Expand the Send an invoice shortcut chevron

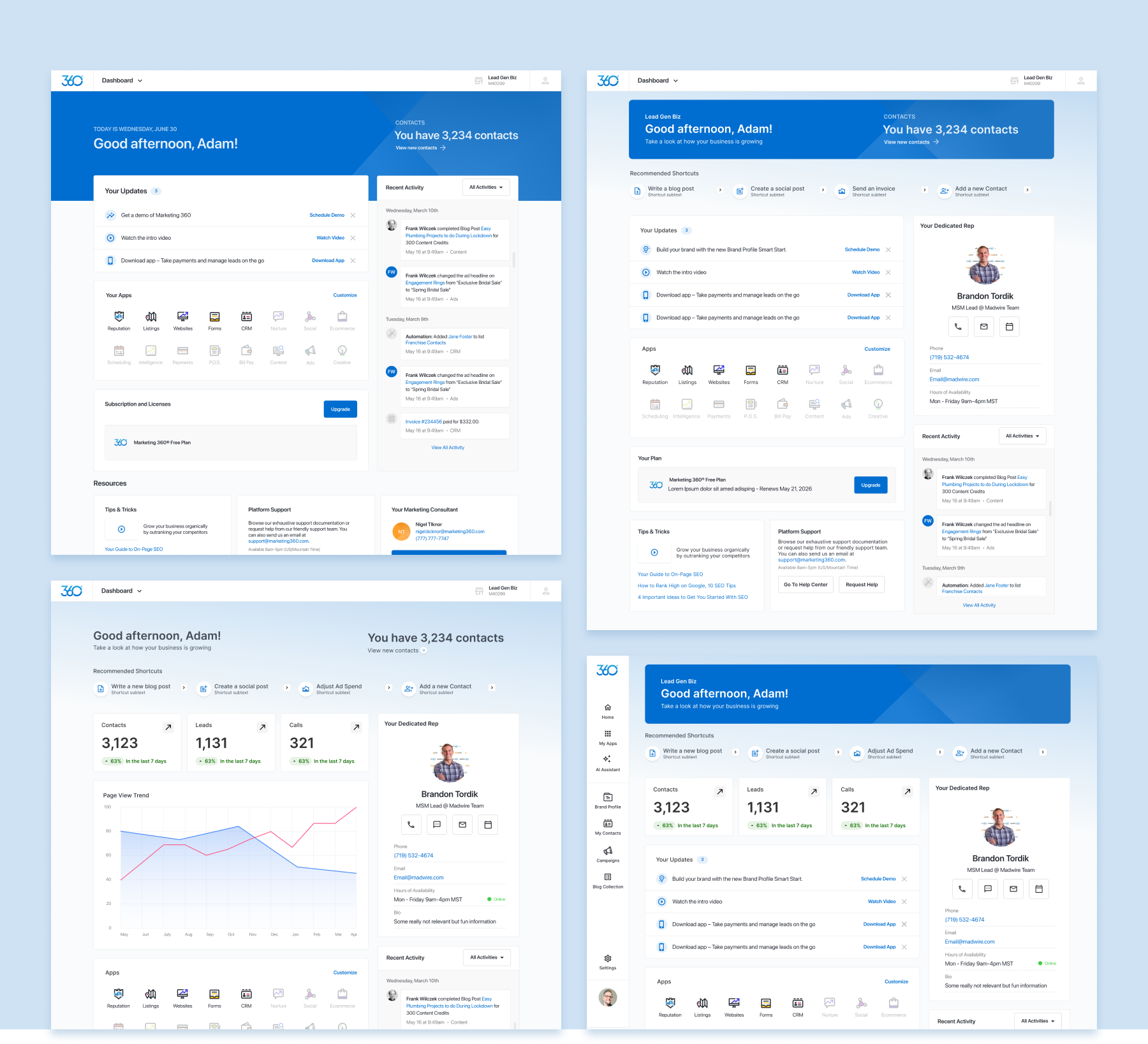[x=925, y=190]
